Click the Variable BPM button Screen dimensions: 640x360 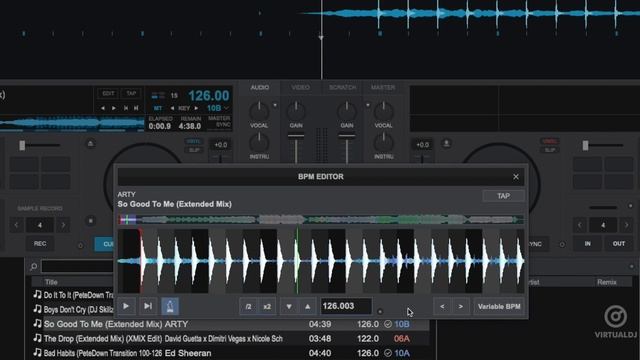click(499, 307)
